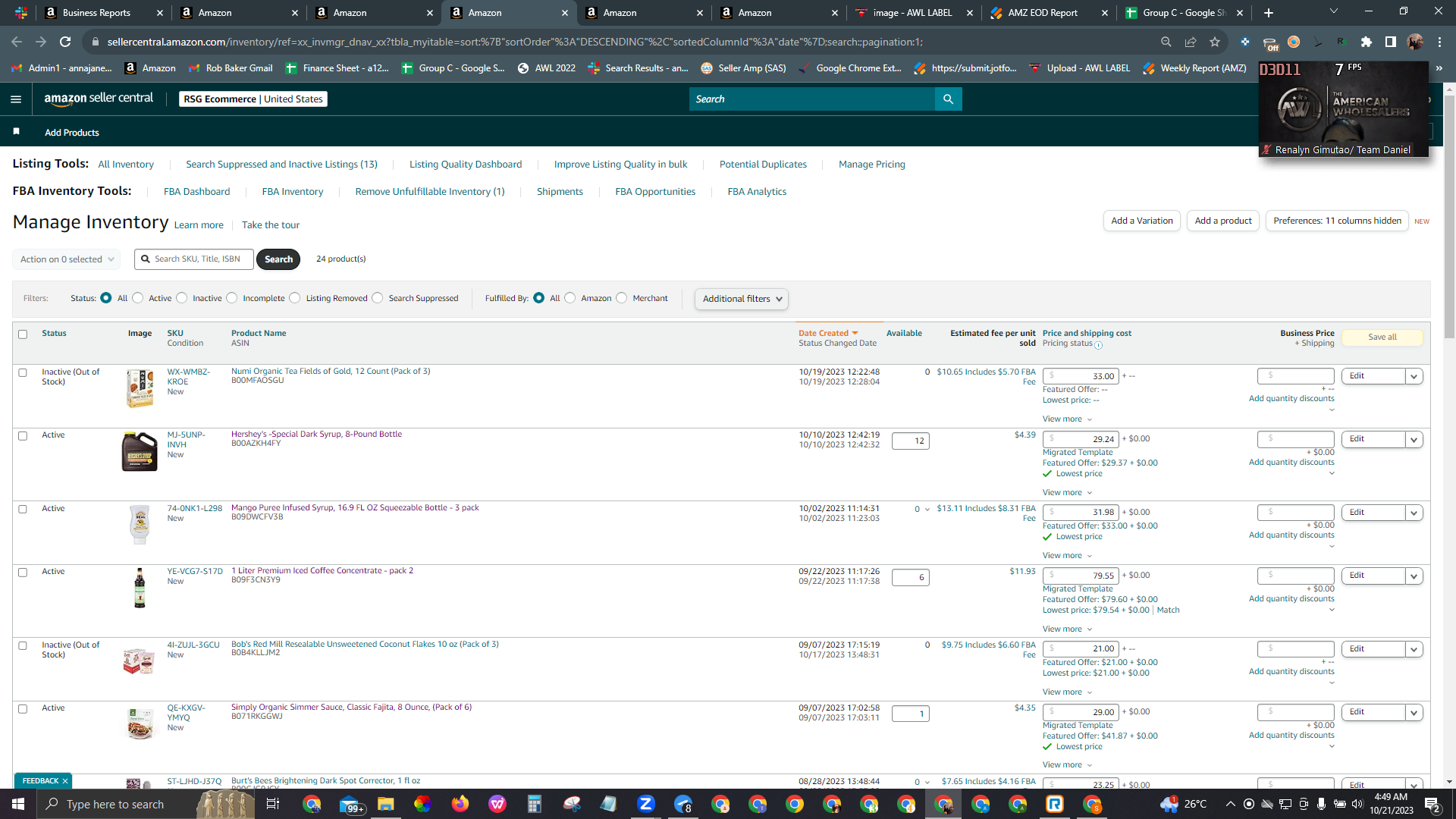
Task: Select the Incomplete status filter
Action: point(232,298)
